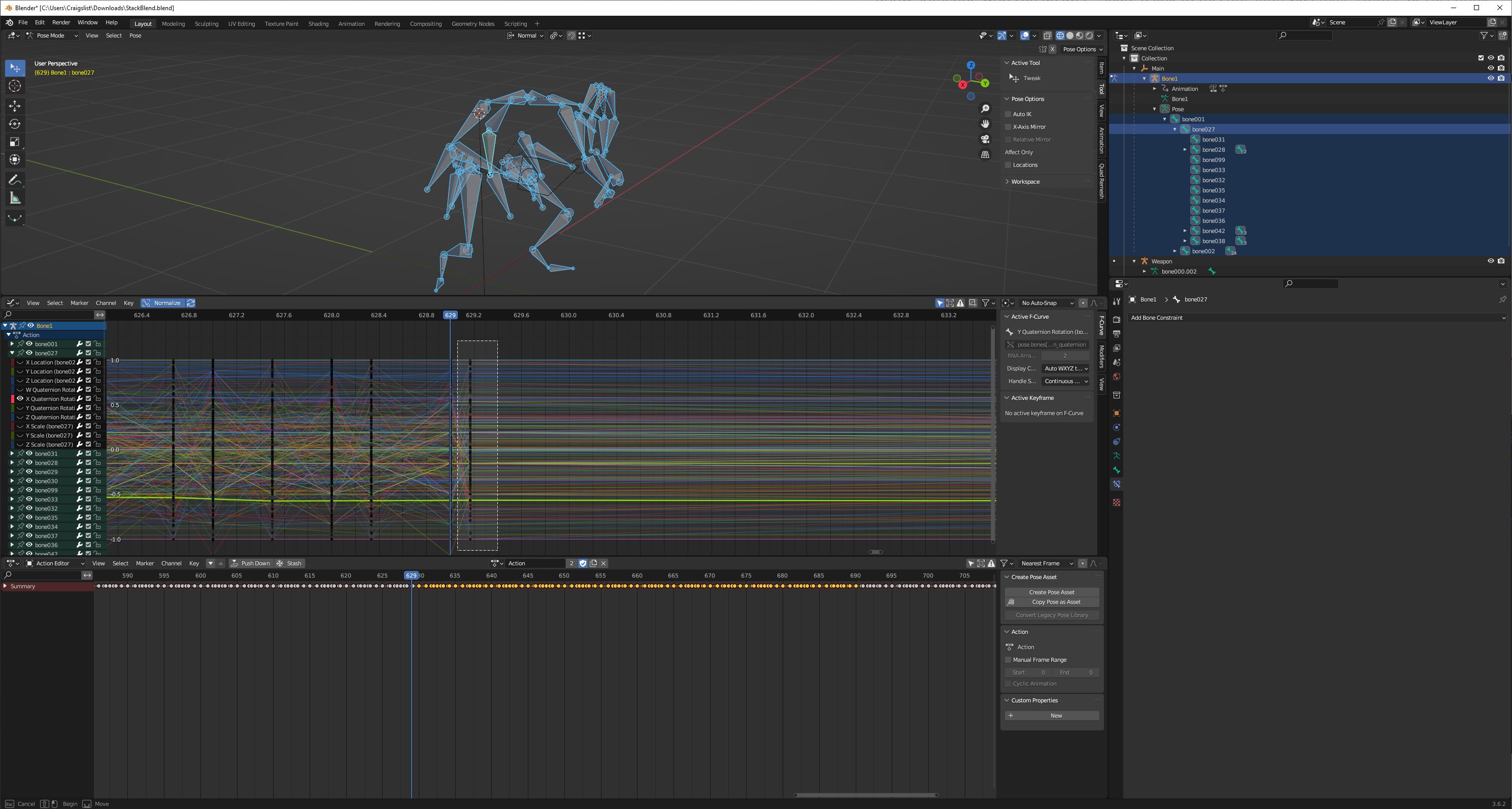Pin bone027 properties with pin icon
Viewport: 1512px width, 809px height.
click(1502, 299)
